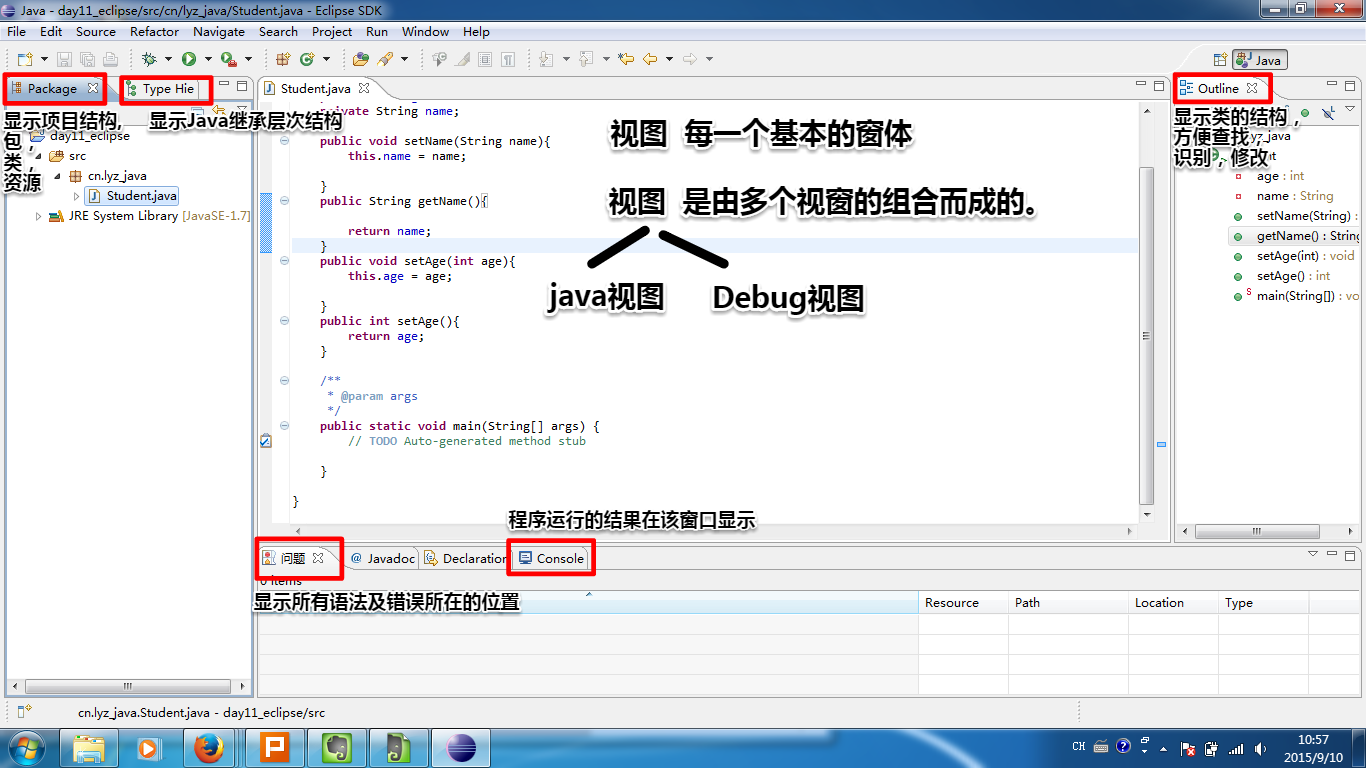Expand JRE System Library node
The height and width of the screenshot is (768, 1366).
pos(38,216)
